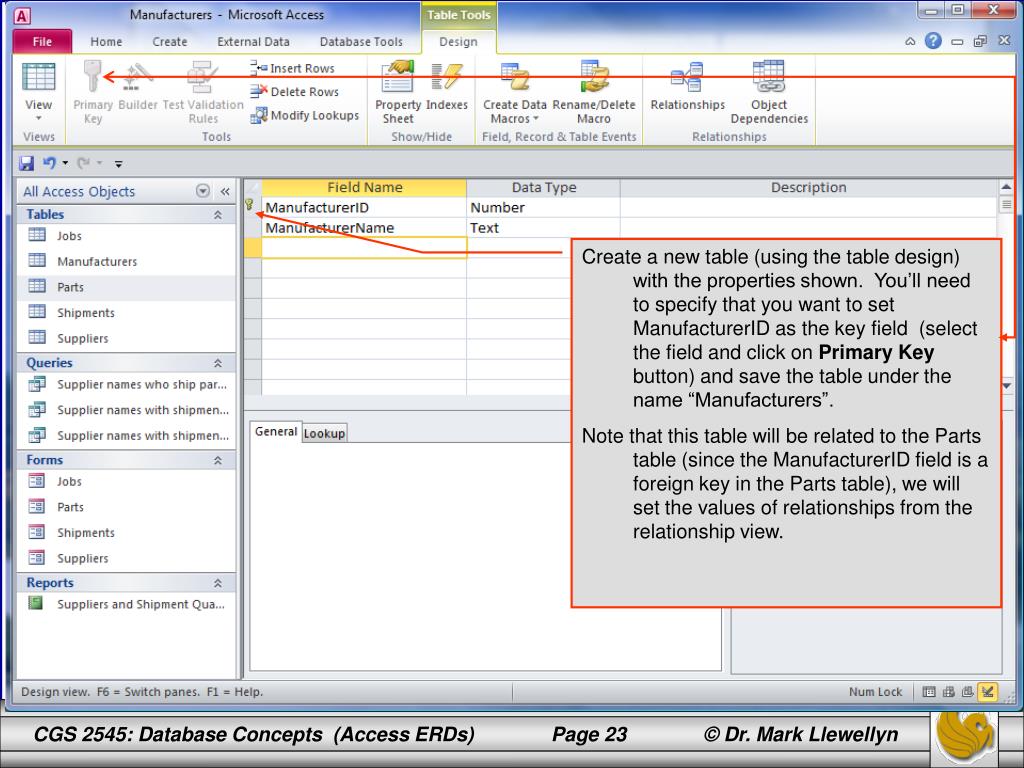Switch to the Lookup properties tab
This screenshot has height=768, width=1024.
[324, 433]
